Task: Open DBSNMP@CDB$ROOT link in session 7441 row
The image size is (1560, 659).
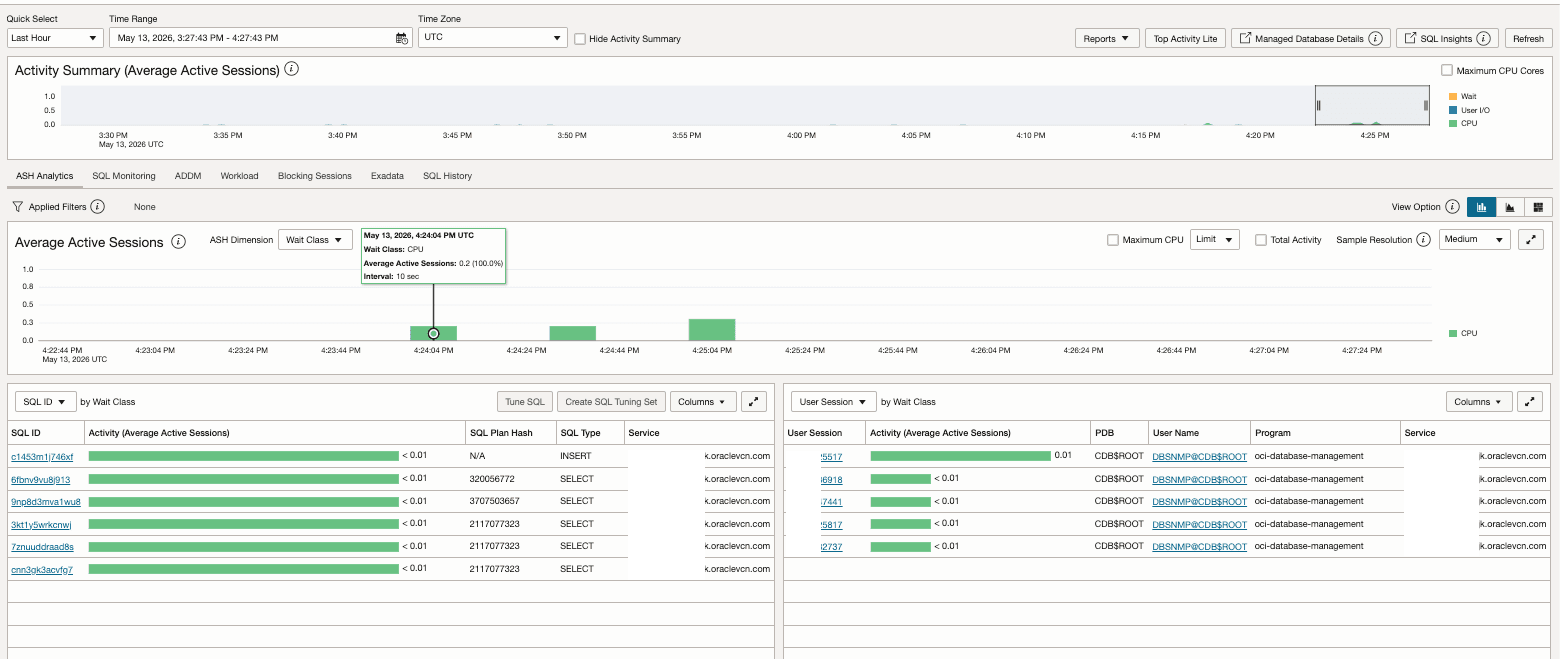Action: pos(1200,501)
